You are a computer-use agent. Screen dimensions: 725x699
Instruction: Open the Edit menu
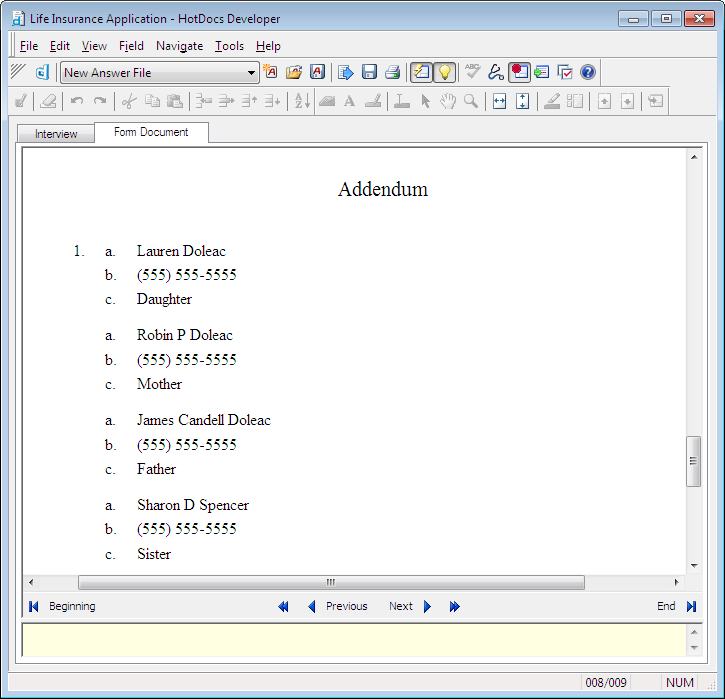point(60,46)
